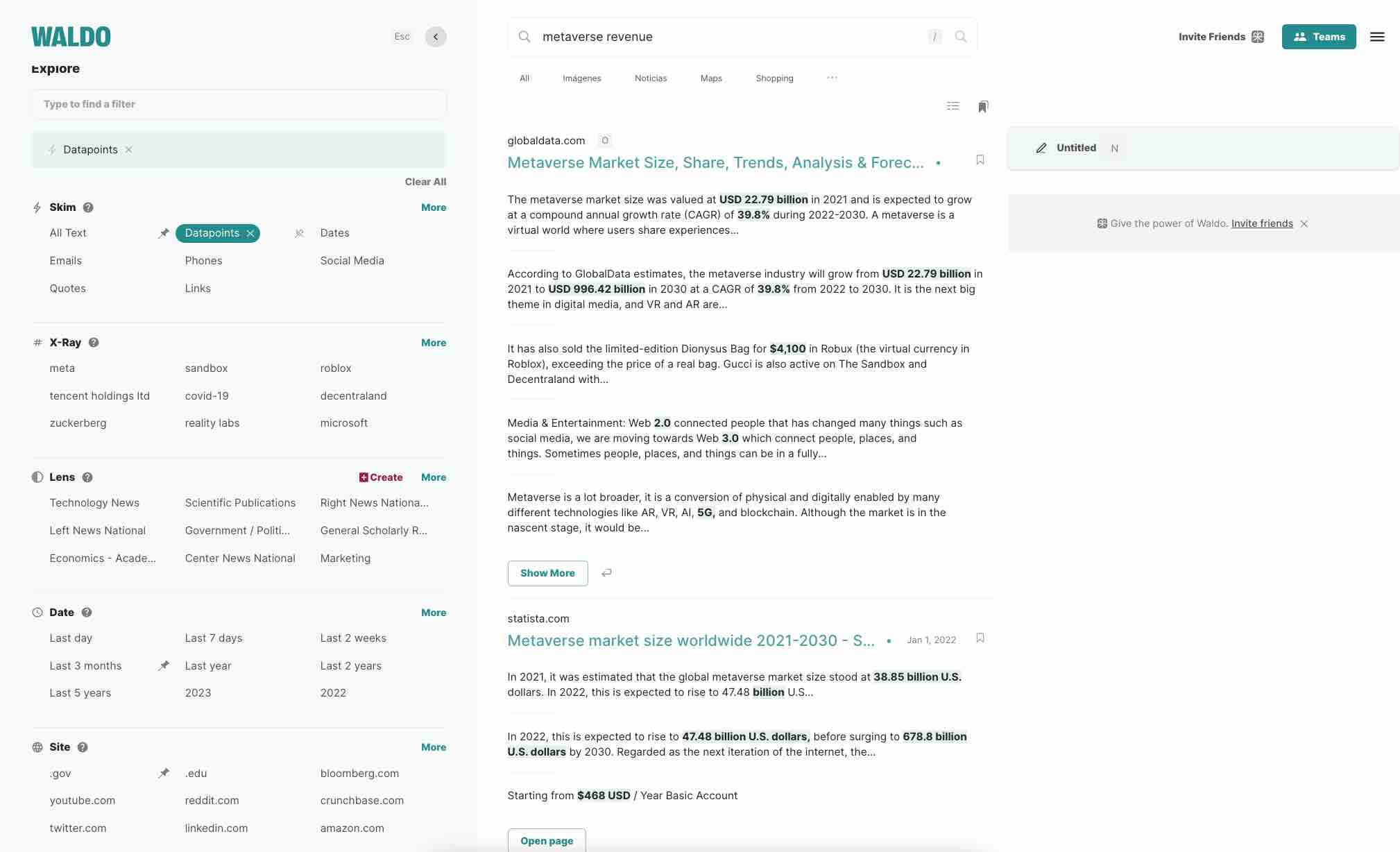This screenshot has width=1400, height=852.
Task: Select the roblox X-Ray keyword
Action: tap(336, 368)
